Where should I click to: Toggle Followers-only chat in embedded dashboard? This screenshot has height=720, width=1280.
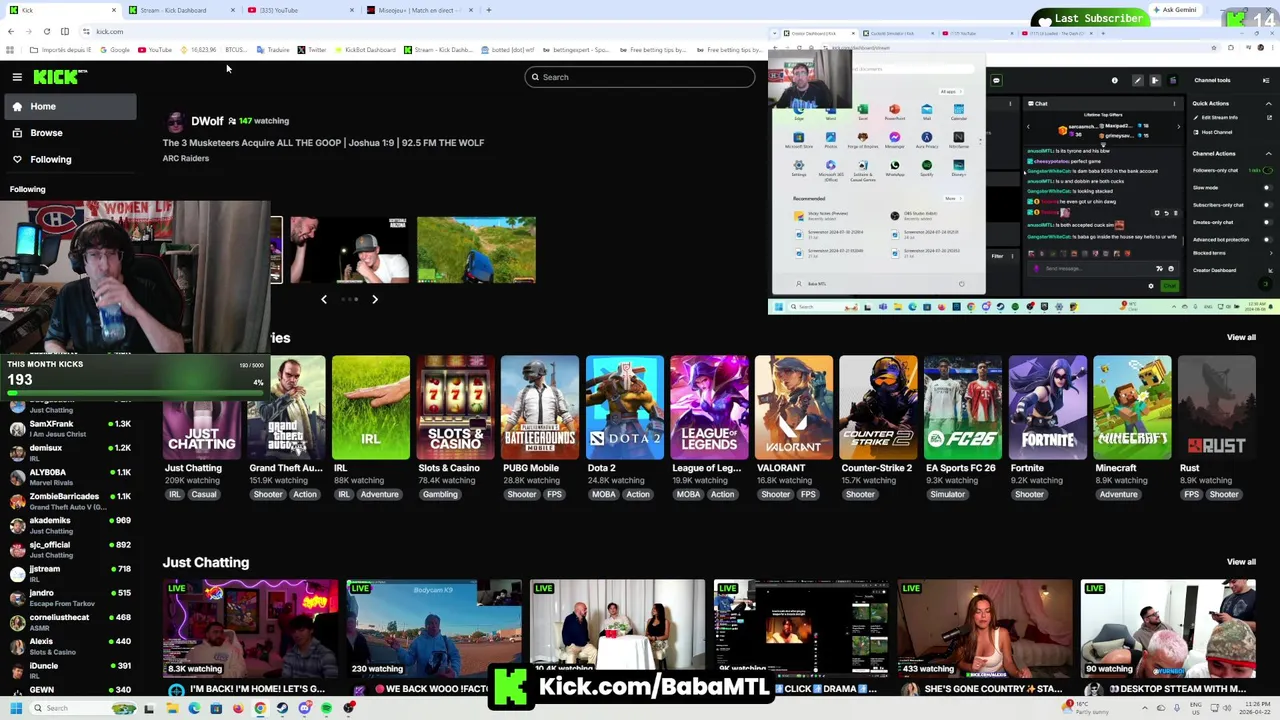[x=1266, y=170]
